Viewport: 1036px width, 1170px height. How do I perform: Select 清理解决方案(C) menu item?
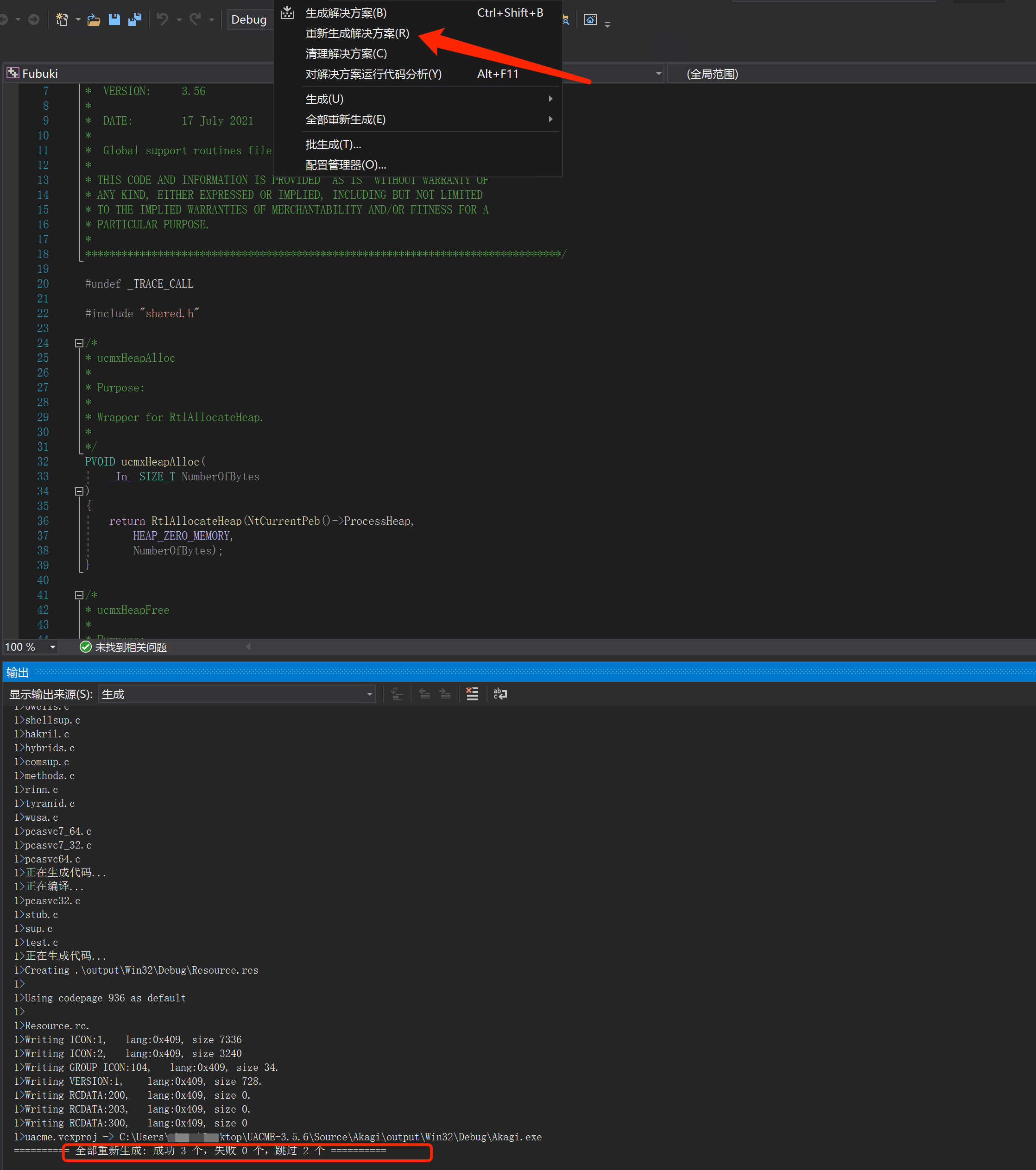pos(418,54)
